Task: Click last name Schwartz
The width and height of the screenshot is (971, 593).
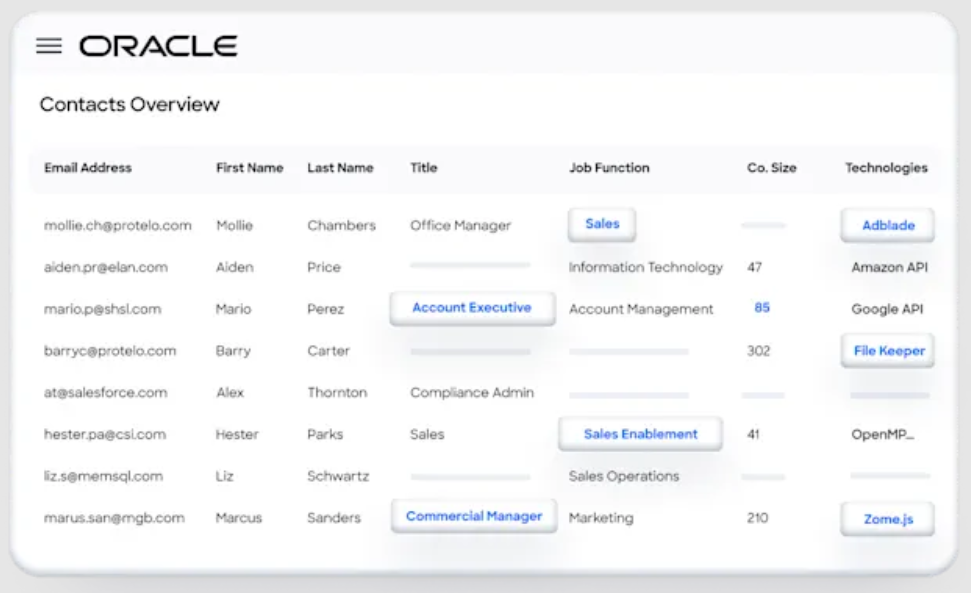Action: tap(338, 476)
